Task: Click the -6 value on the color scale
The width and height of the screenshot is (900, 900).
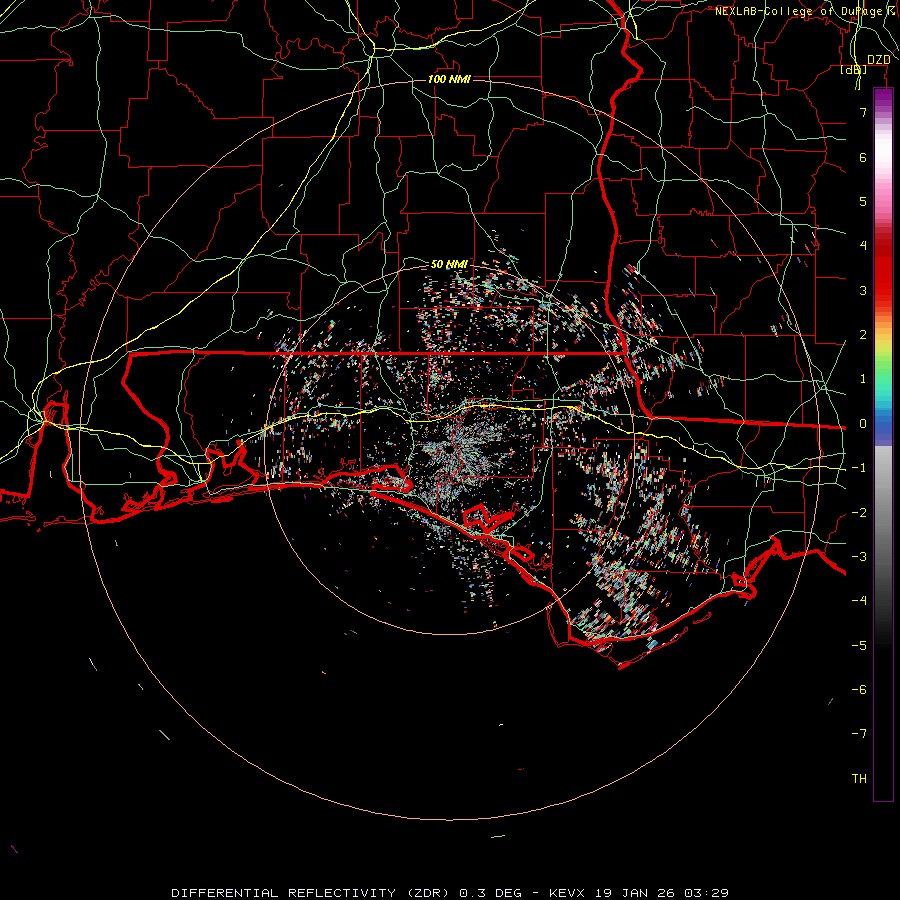Action: [x=859, y=690]
